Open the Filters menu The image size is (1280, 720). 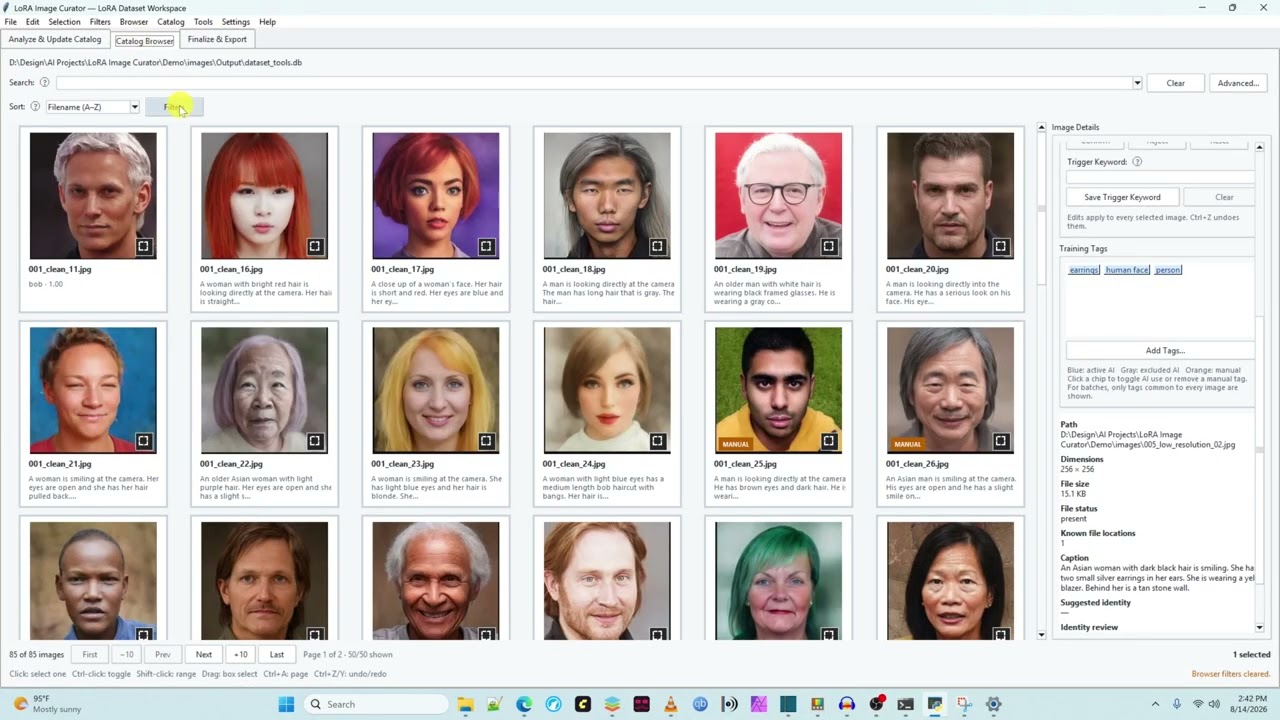pyautogui.click(x=100, y=22)
